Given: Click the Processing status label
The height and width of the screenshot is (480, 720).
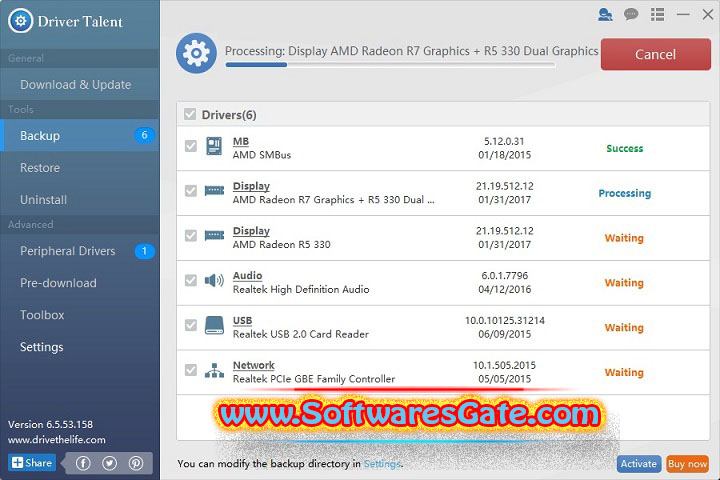Looking at the screenshot, I should pyautogui.click(x=624, y=193).
